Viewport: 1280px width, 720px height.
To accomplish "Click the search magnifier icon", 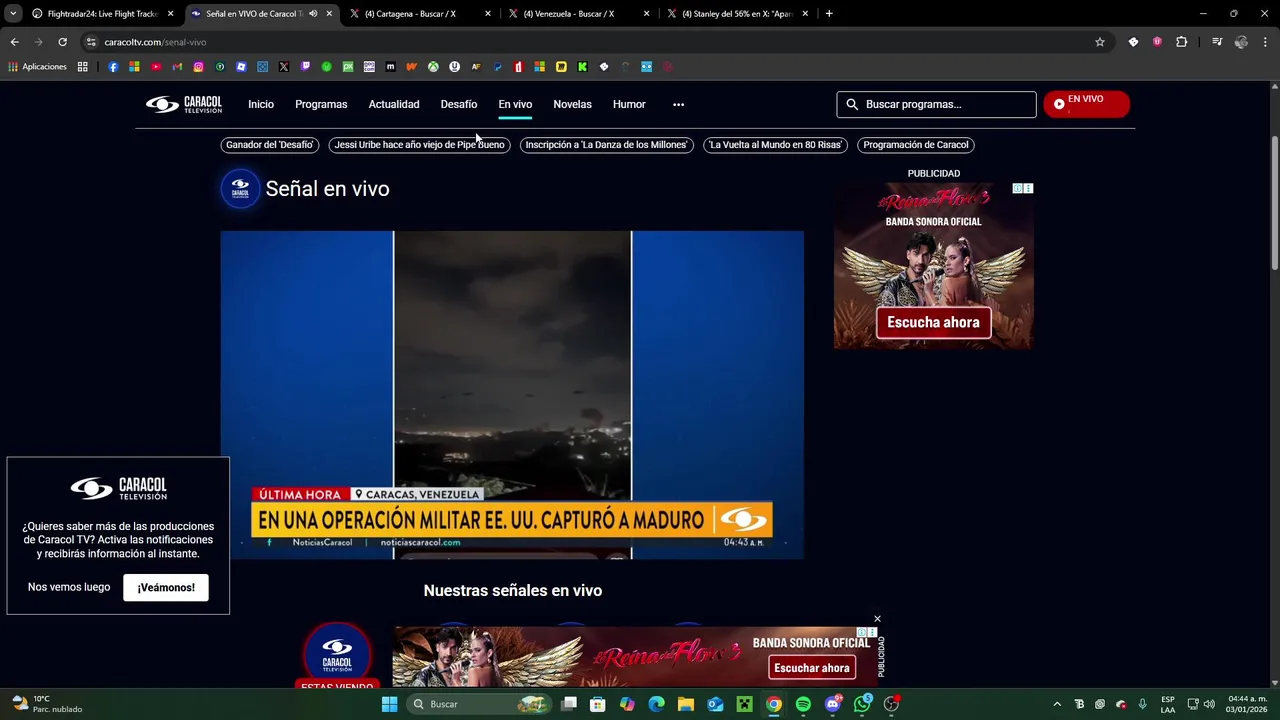I will click(852, 104).
